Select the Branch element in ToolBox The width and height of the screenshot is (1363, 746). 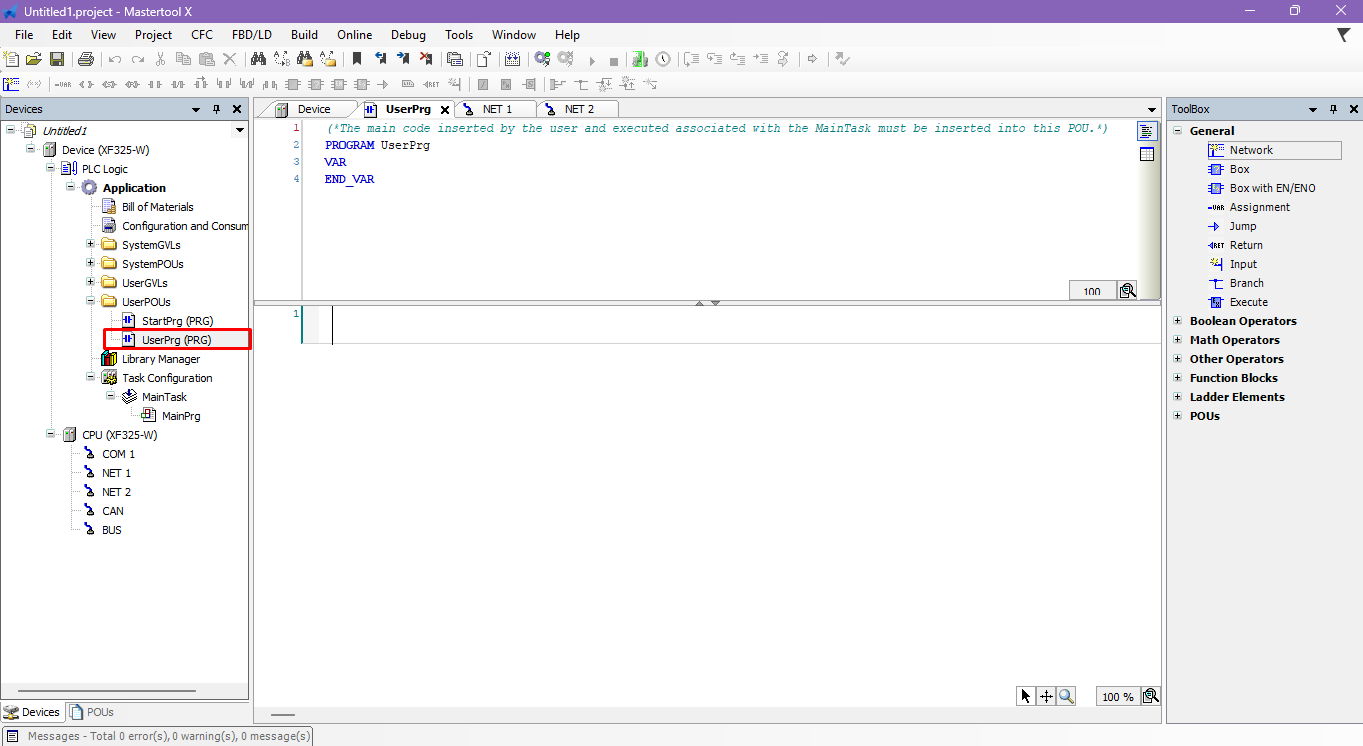[x=1246, y=283]
